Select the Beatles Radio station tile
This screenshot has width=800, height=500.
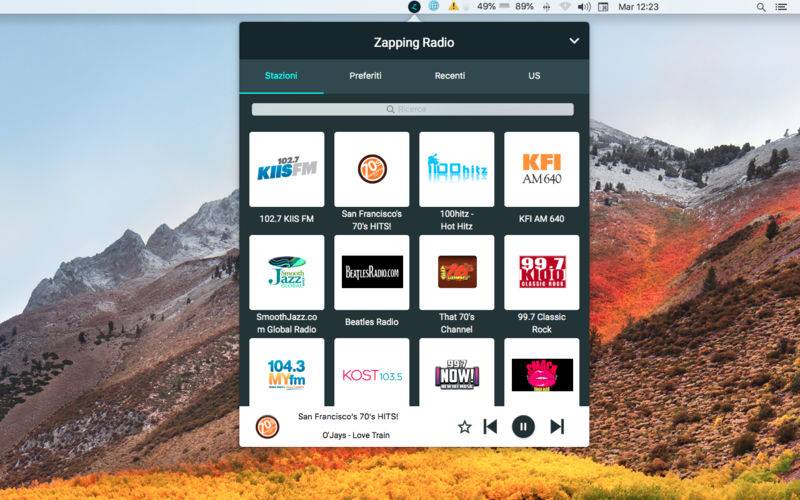[371, 272]
